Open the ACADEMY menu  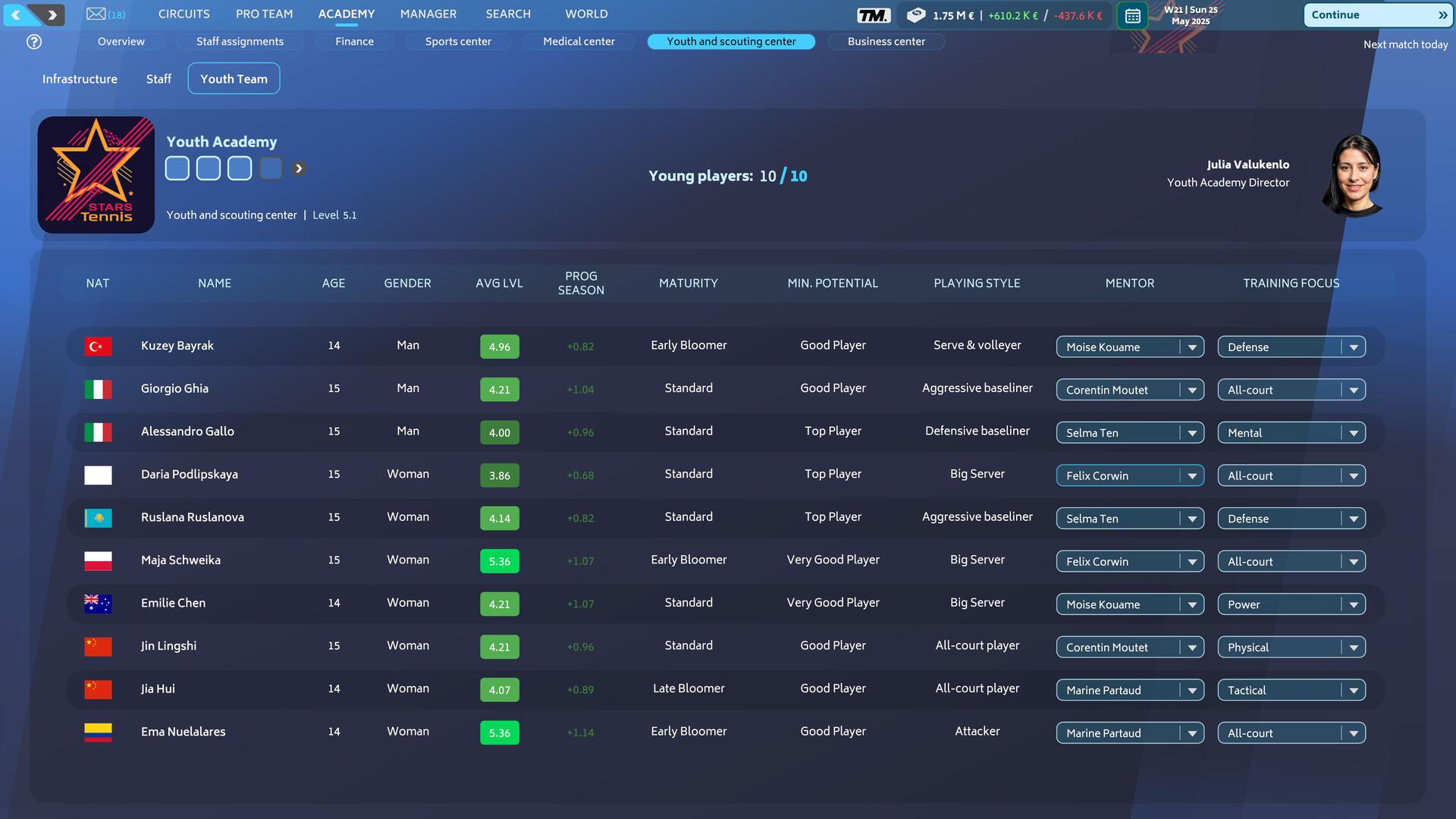point(346,14)
